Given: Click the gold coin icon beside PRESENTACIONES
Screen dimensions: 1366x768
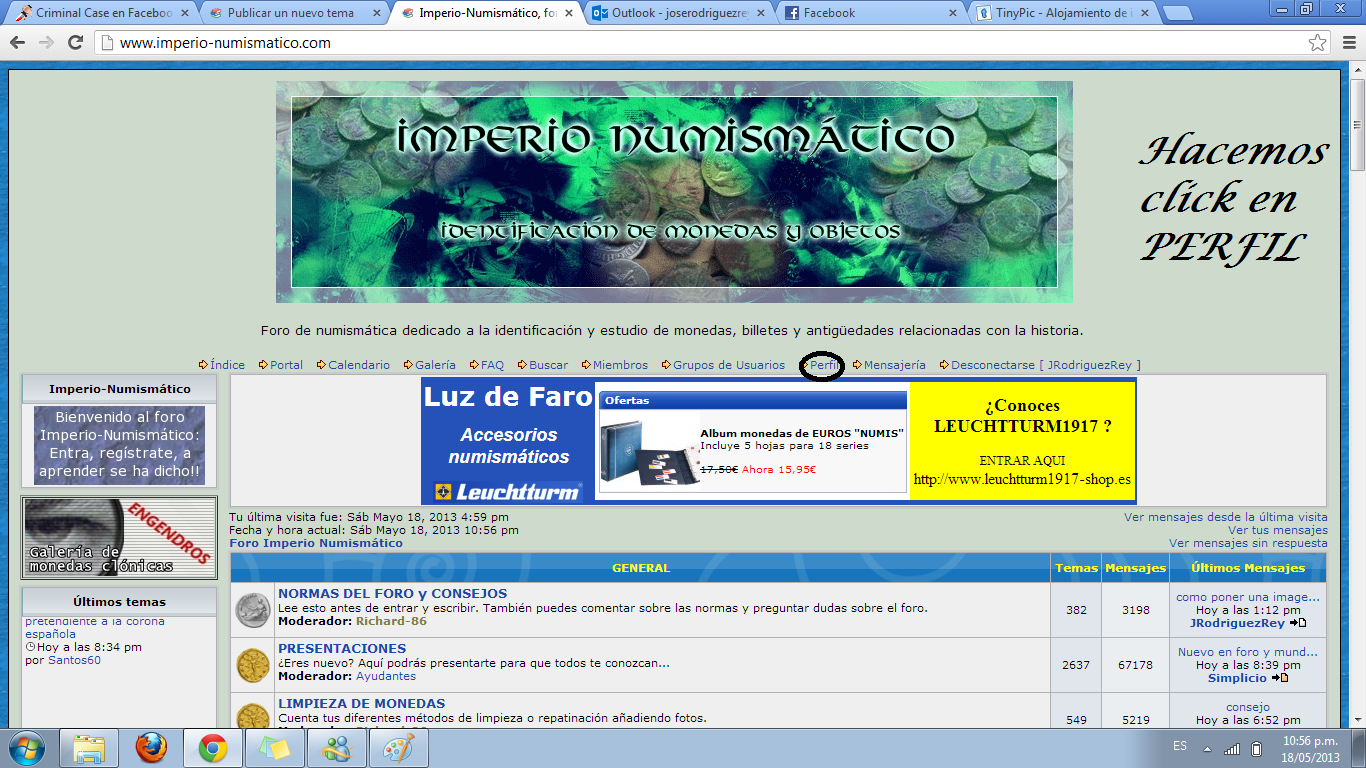Looking at the screenshot, I should [253, 665].
